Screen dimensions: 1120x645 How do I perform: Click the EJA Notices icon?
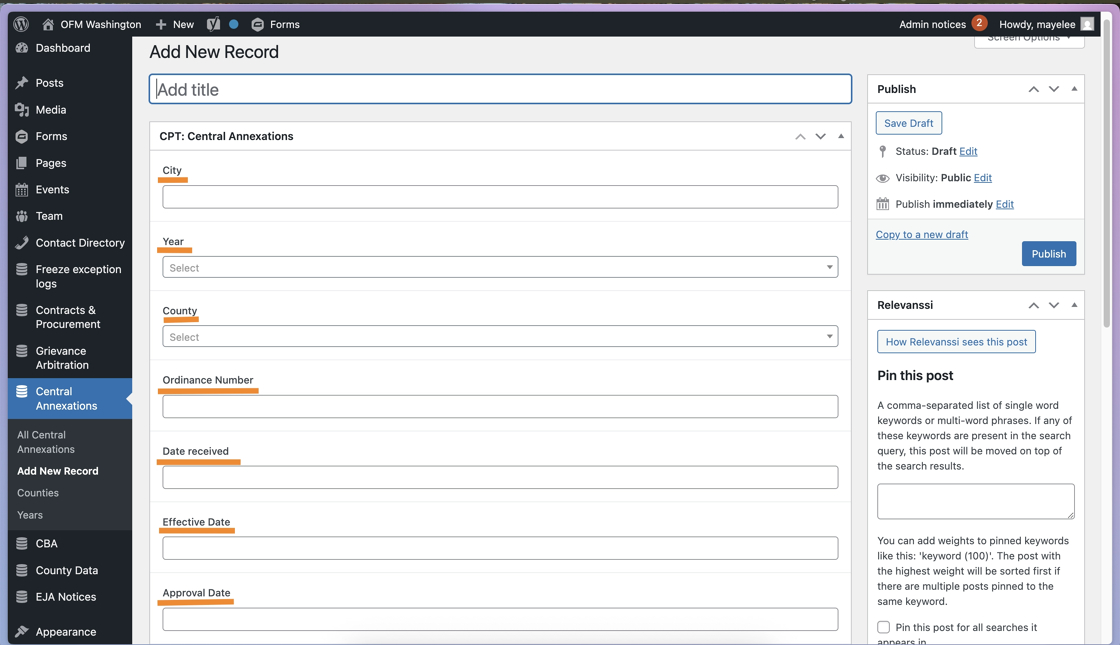click(21, 596)
